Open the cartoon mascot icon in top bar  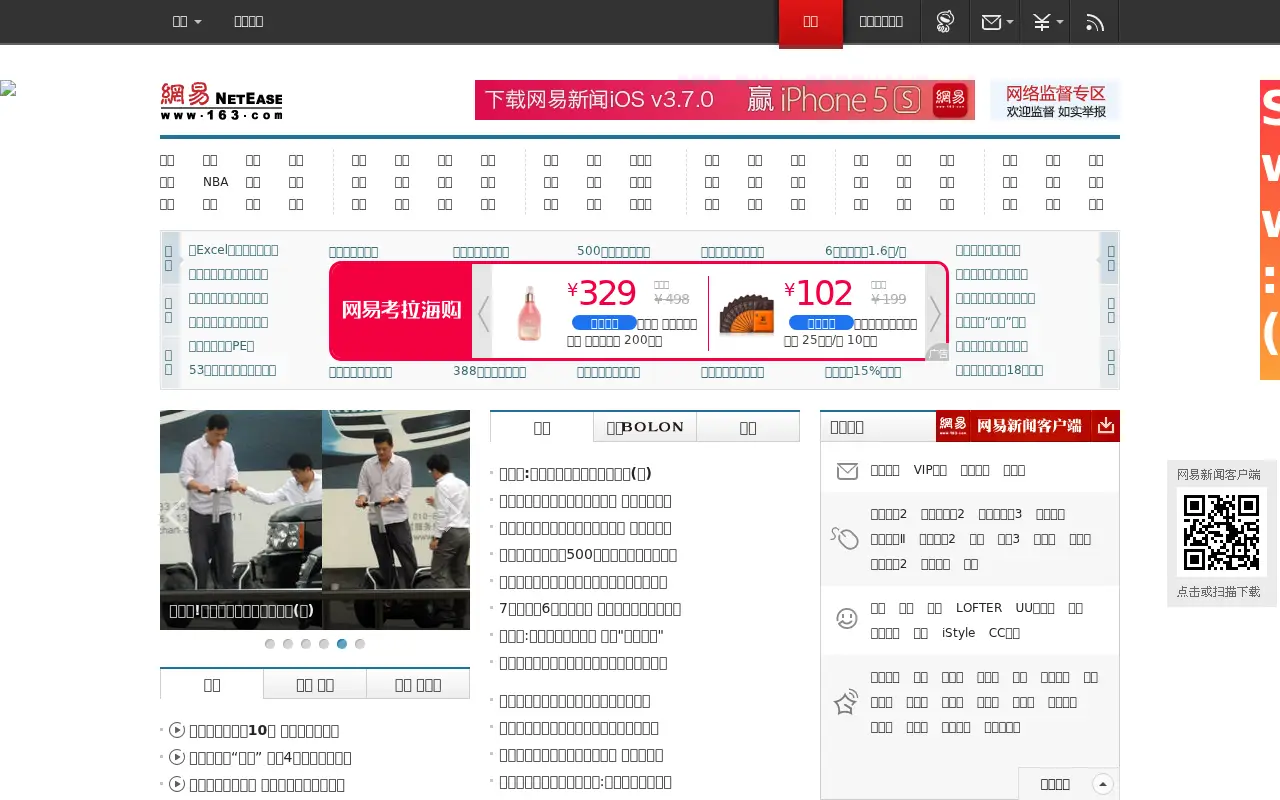[945, 22]
